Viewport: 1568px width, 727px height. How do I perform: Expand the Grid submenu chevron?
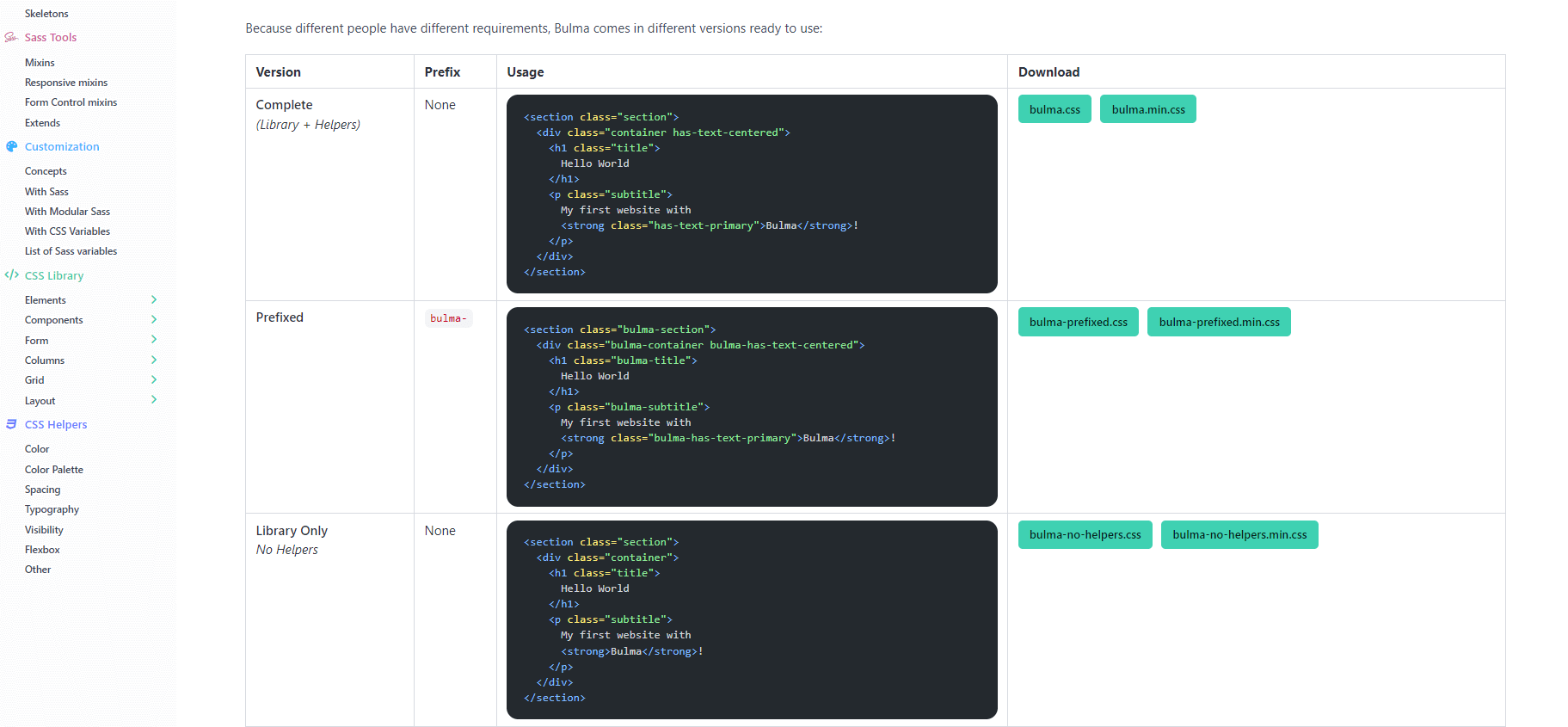click(x=154, y=379)
